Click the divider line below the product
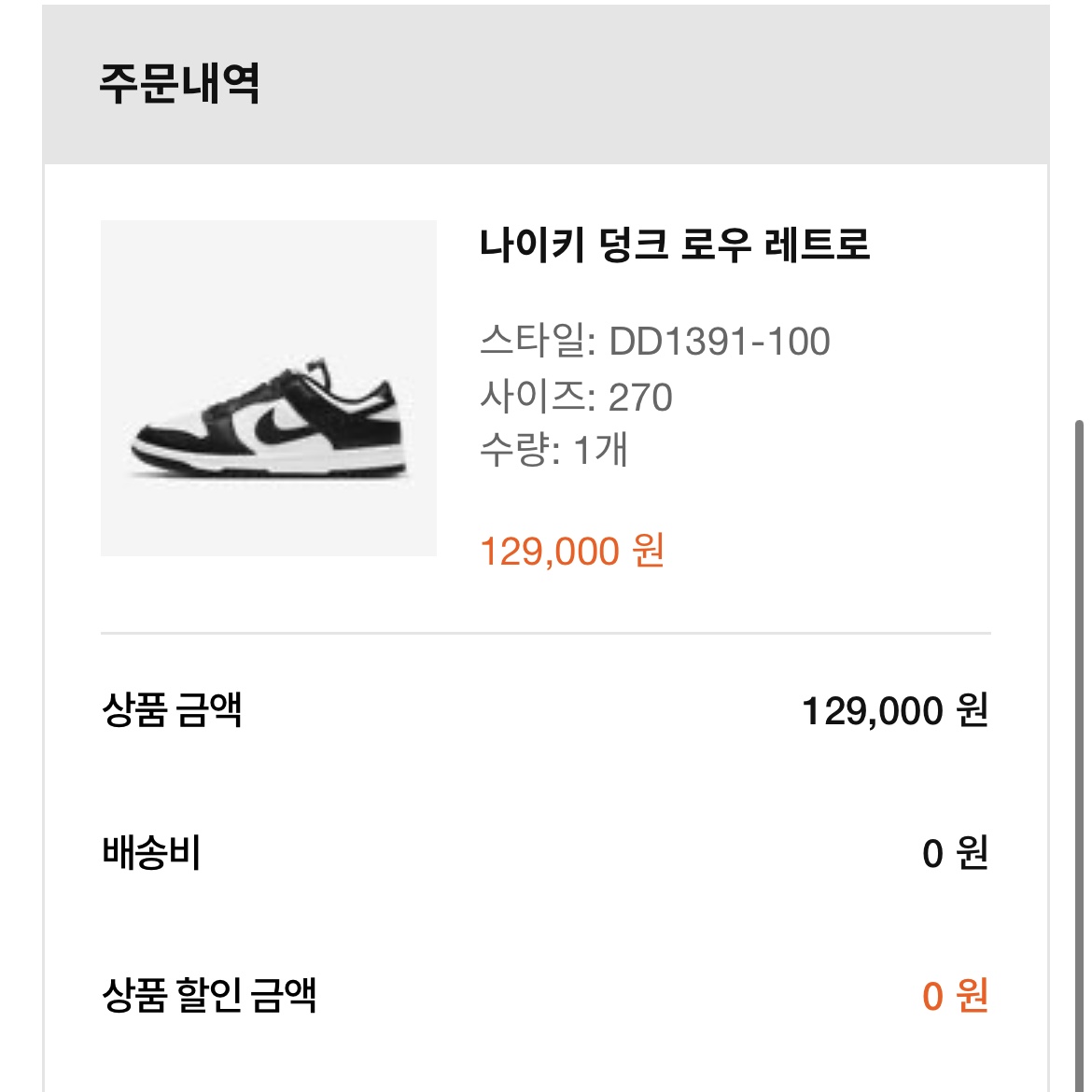 546,633
